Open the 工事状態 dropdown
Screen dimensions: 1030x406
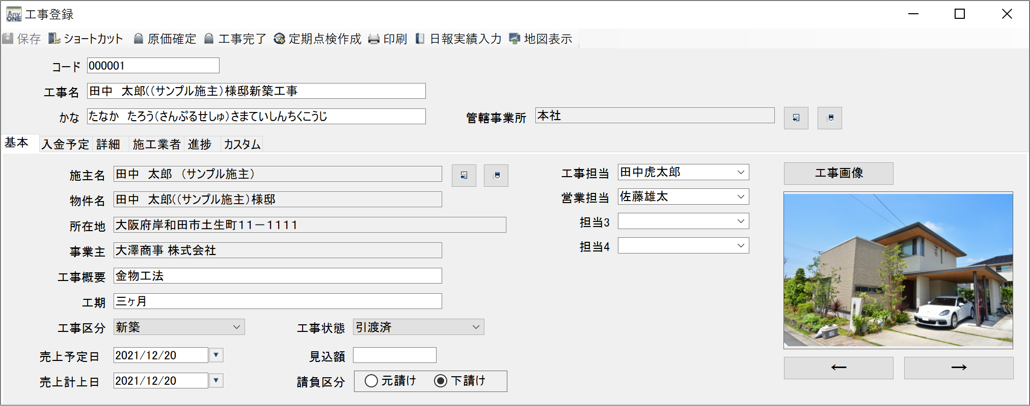(476, 327)
